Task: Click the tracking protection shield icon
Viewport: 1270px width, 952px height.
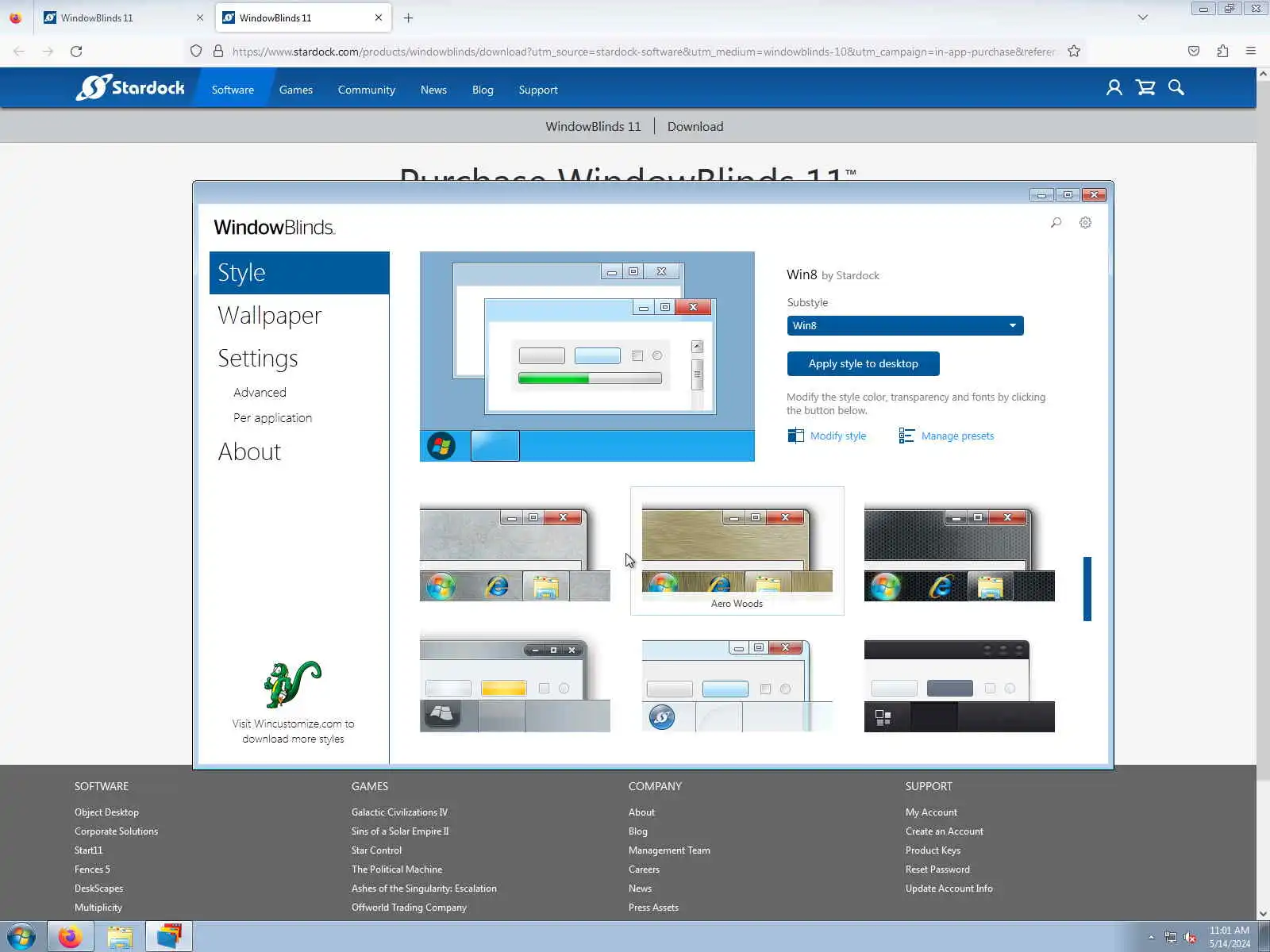Action: [x=196, y=51]
